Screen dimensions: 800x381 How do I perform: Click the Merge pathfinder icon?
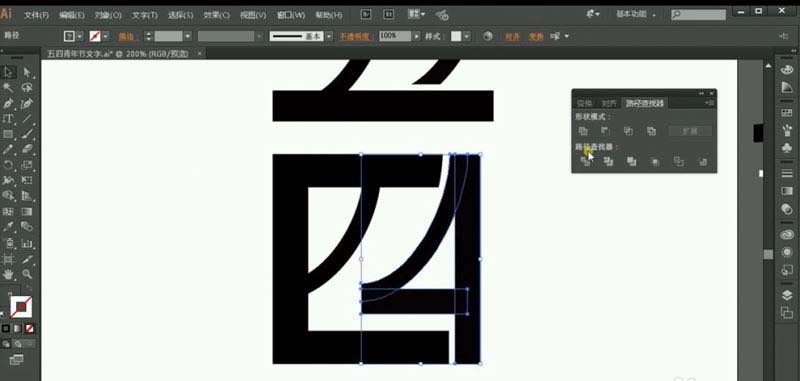click(x=632, y=161)
